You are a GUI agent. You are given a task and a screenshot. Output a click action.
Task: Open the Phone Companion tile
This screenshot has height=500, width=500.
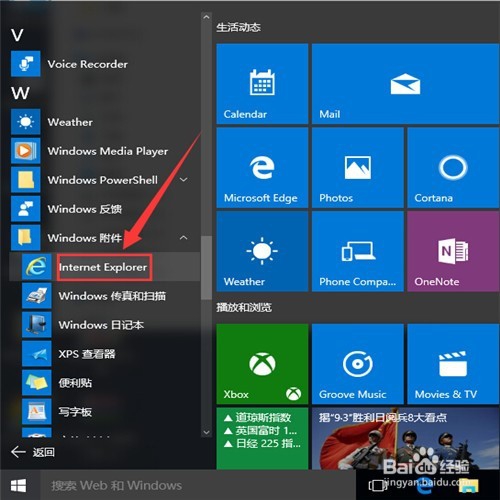tap(358, 252)
